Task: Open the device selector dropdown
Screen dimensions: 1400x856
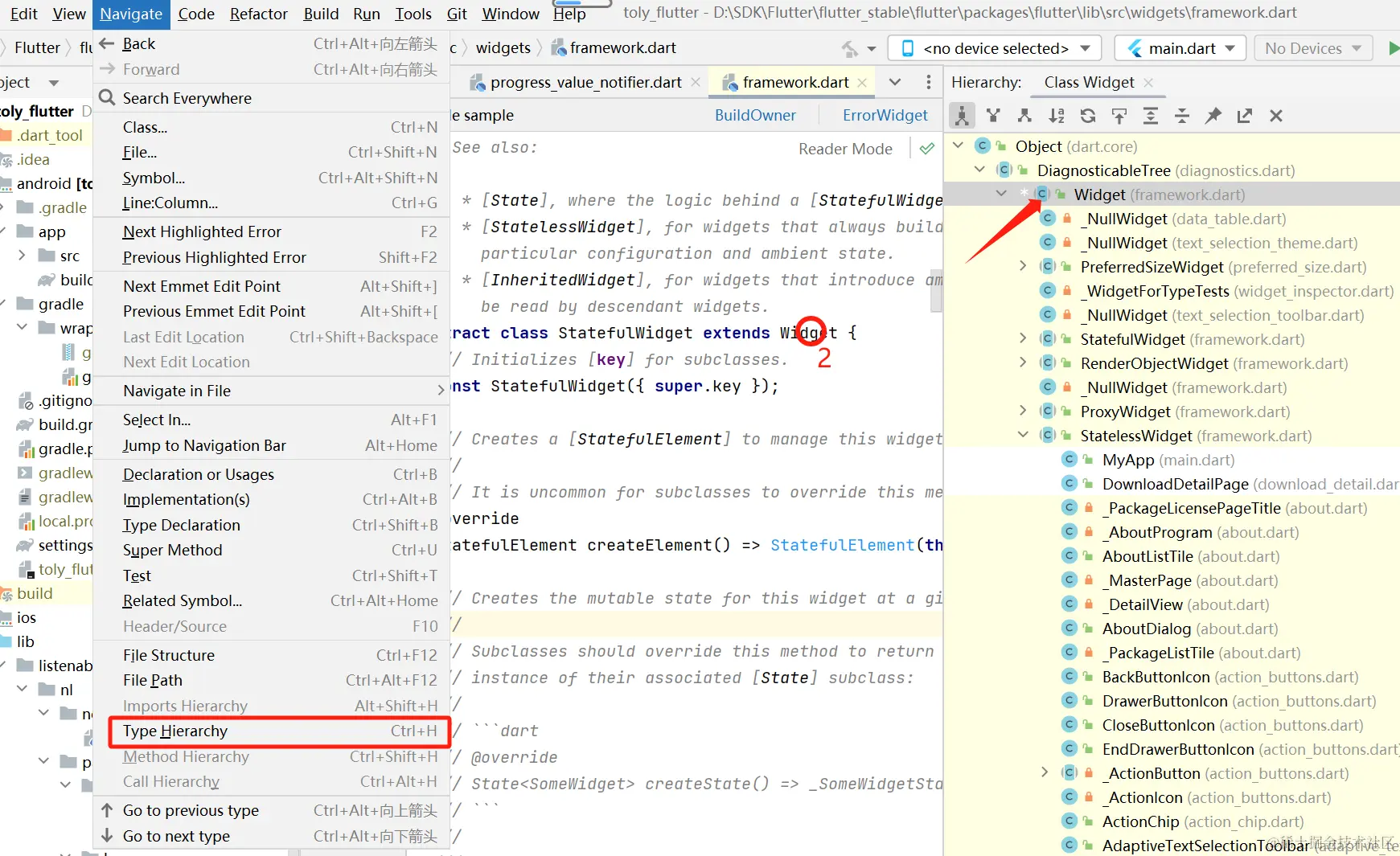Action: 995,48
